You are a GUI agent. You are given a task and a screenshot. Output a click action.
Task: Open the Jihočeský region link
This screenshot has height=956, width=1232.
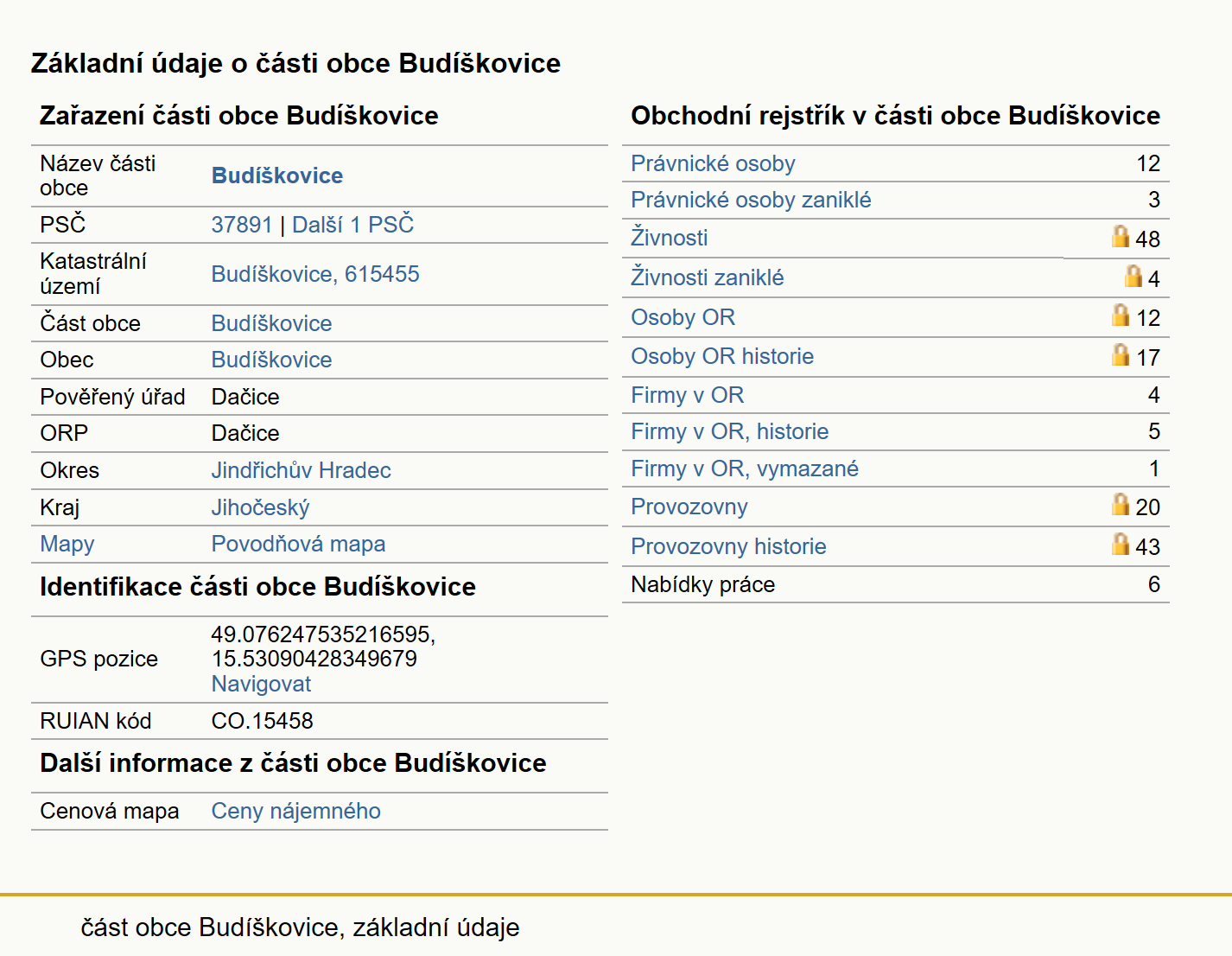pos(260,507)
